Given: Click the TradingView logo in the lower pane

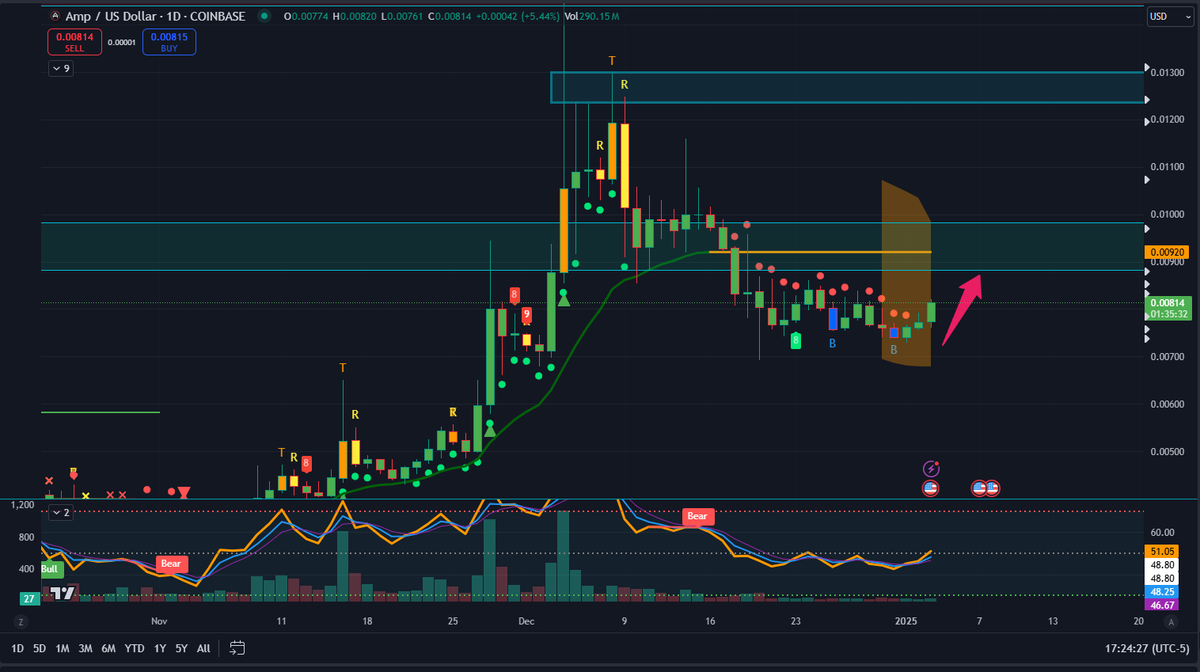Looking at the screenshot, I should click(x=63, y=593).
